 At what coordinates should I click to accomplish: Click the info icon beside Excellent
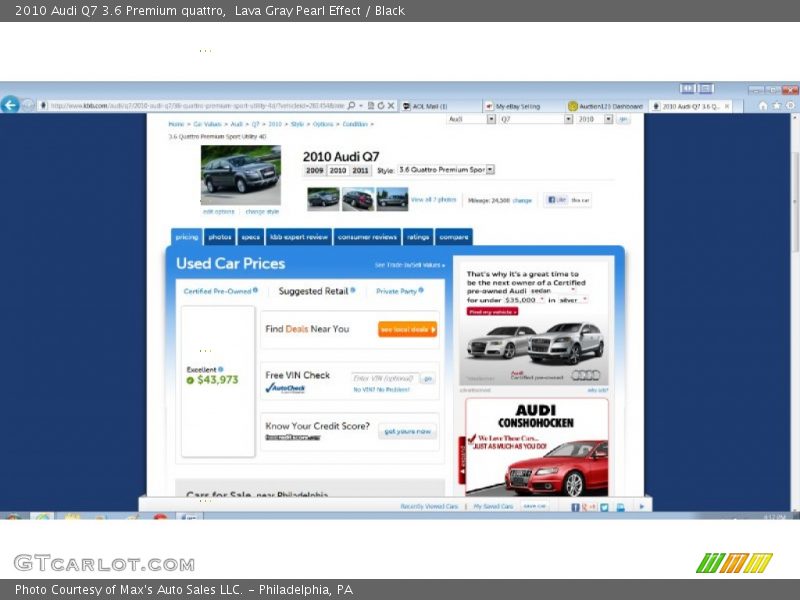pyautogui.click(x=220, y=369)
